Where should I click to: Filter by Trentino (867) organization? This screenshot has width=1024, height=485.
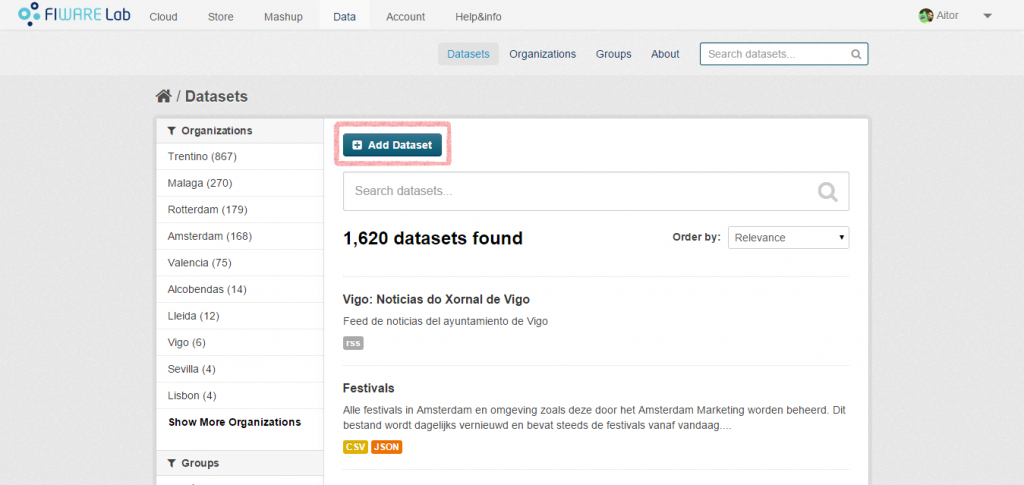[240, 157]
